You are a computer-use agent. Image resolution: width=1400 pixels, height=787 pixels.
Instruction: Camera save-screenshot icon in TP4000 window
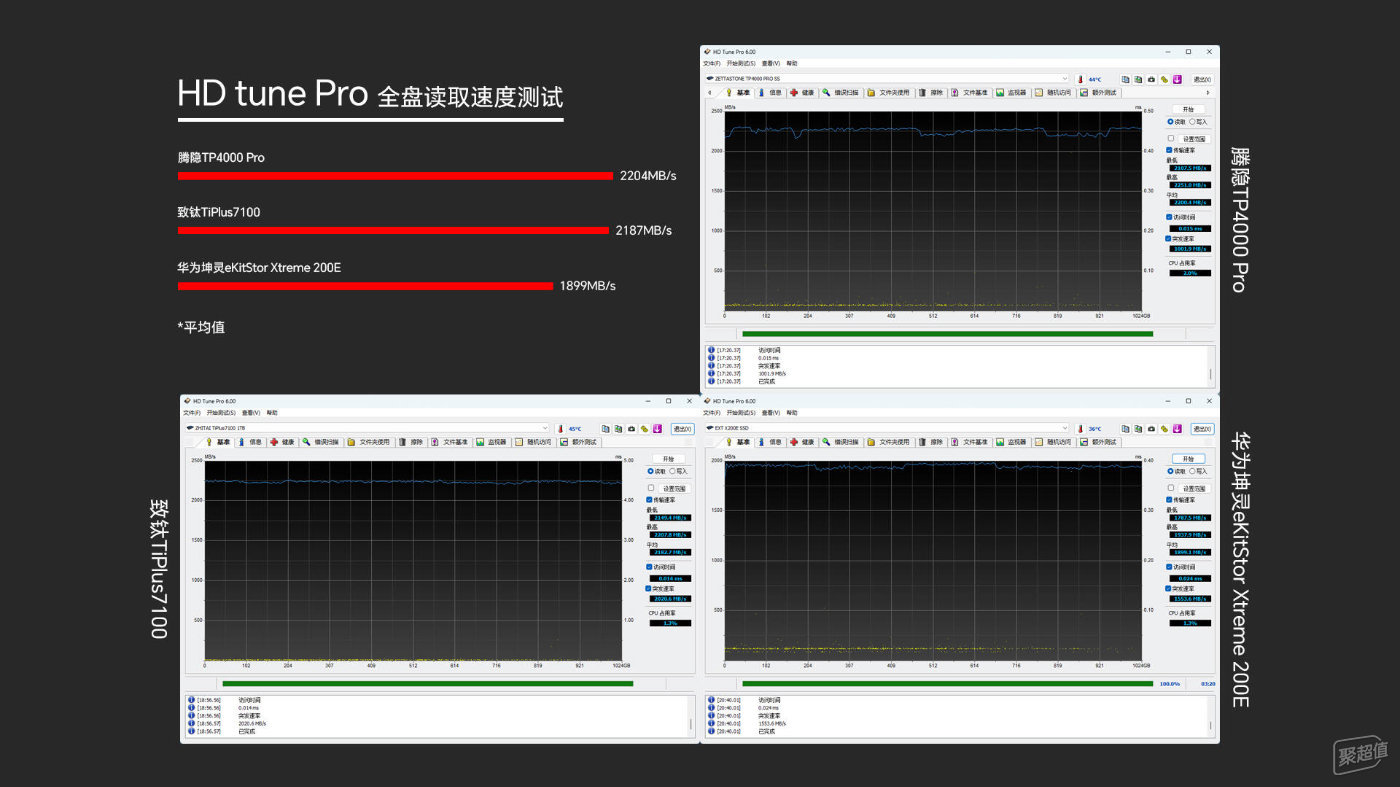(x=1151, y=79)
